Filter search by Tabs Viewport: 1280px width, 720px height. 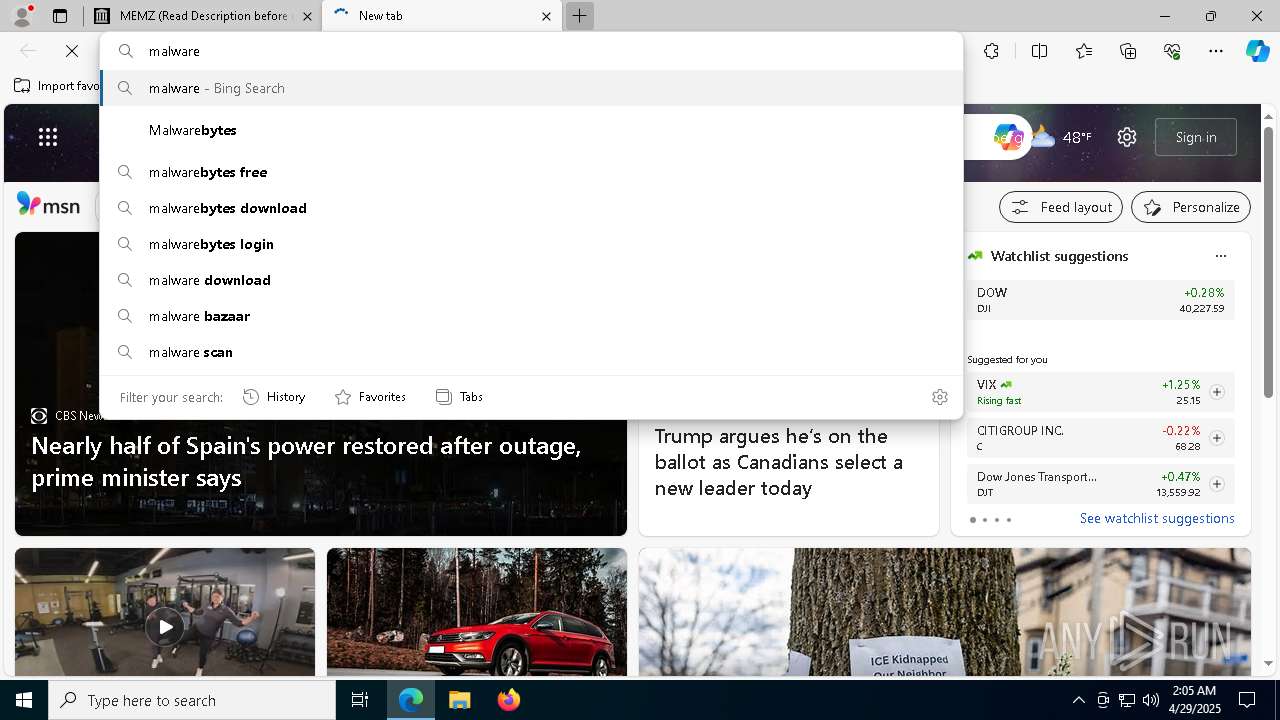pyautogui.click(x=459, y=397)
